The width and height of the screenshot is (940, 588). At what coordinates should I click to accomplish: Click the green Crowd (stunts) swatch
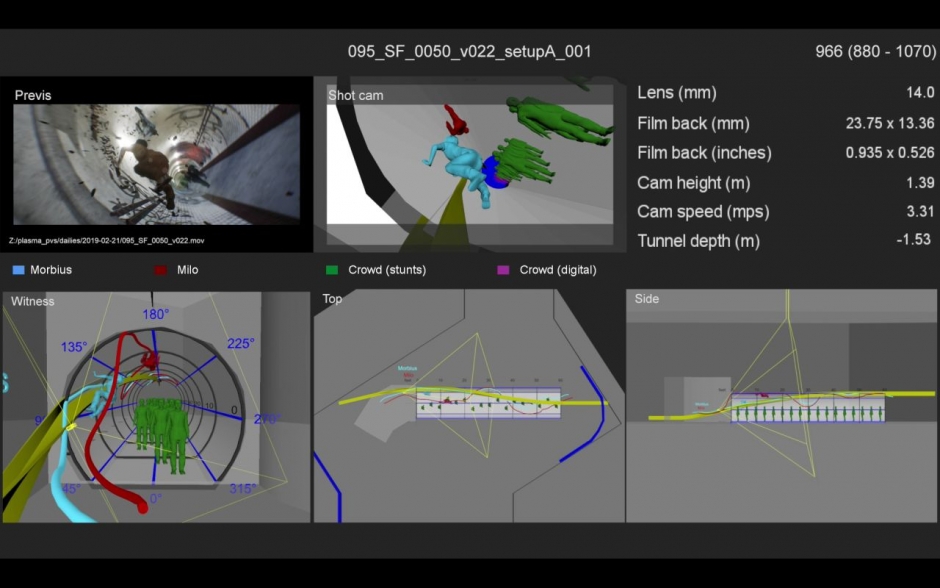pyautogui.click(x=331, y=270)
